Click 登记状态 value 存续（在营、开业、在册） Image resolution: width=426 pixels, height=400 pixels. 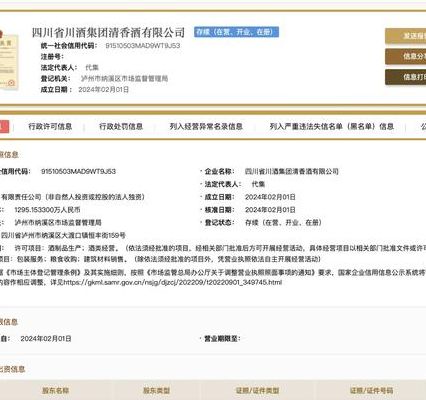pos(283,222)
